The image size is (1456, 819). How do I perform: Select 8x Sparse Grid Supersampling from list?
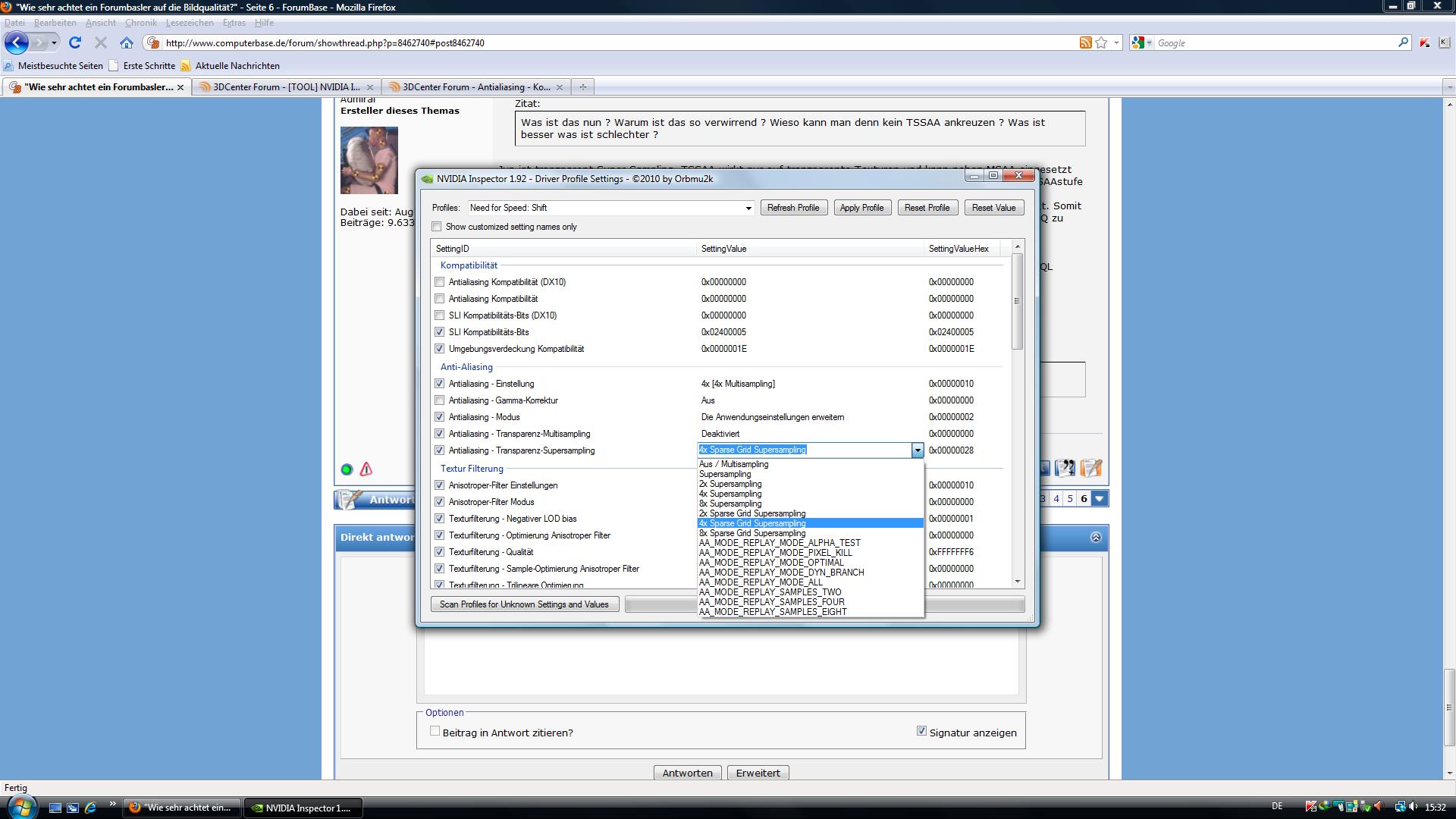[x=752, y=533]
